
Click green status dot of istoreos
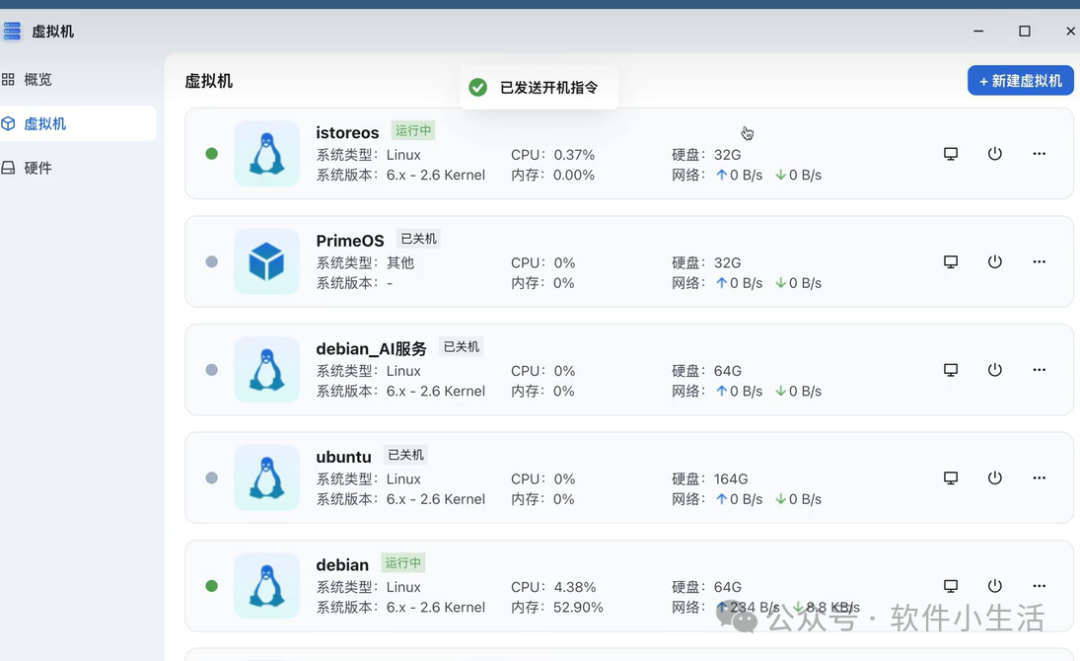[x=211, y=154]
